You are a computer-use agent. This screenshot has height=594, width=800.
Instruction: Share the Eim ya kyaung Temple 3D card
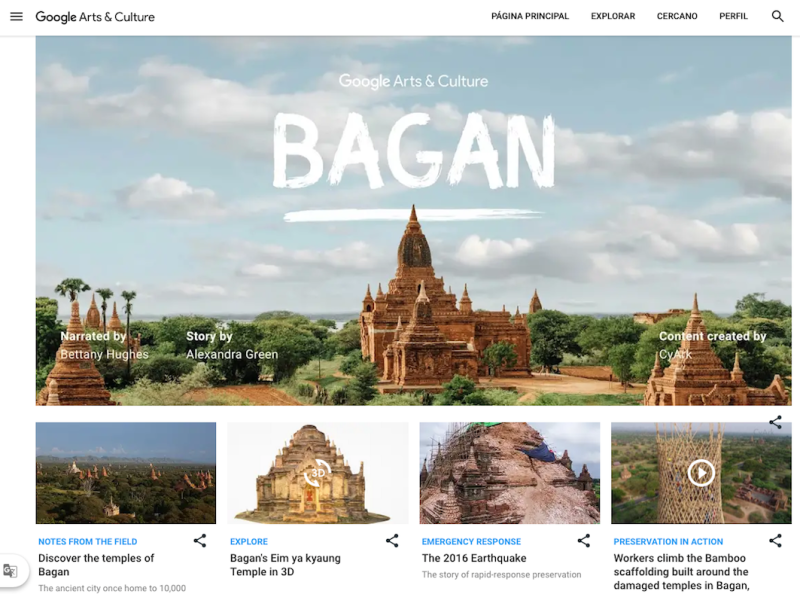(392, 541)
